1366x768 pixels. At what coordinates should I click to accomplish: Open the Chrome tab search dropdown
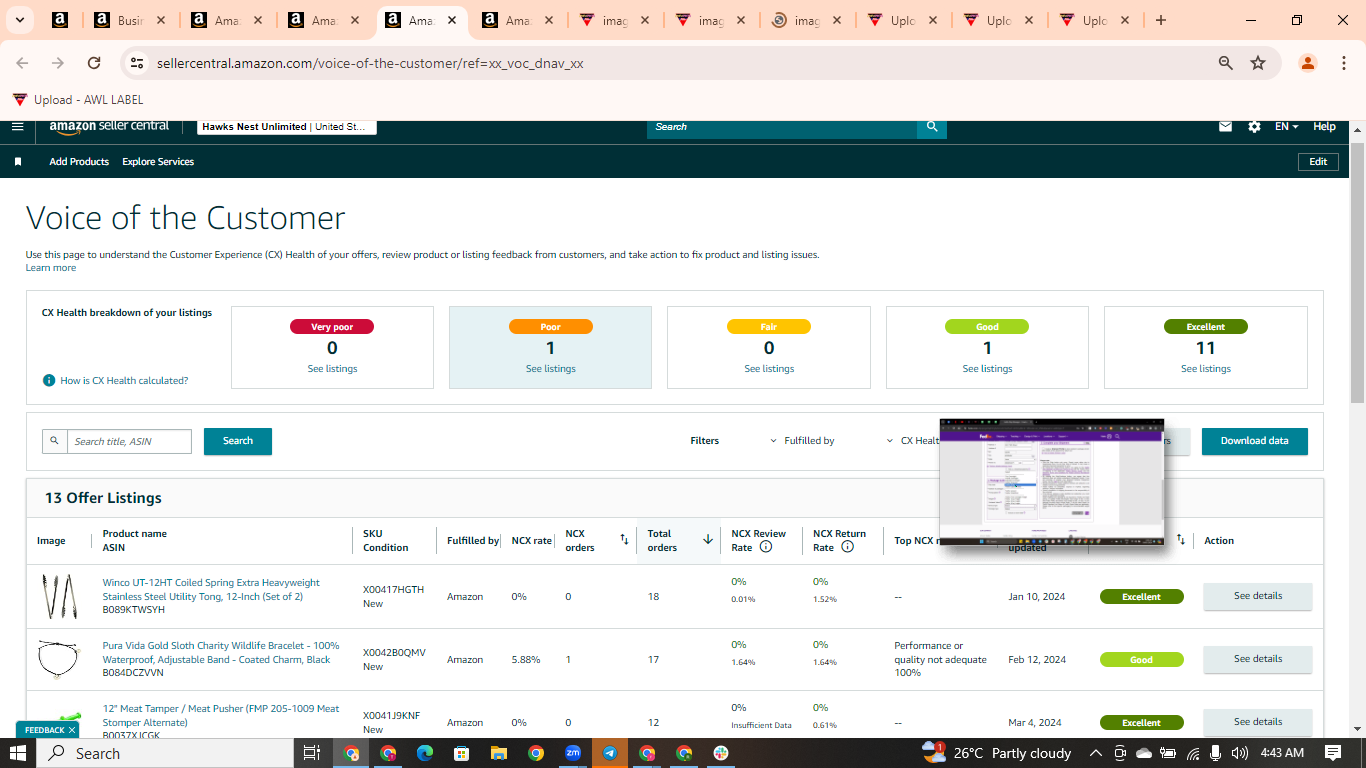click(x=19, y=20)
